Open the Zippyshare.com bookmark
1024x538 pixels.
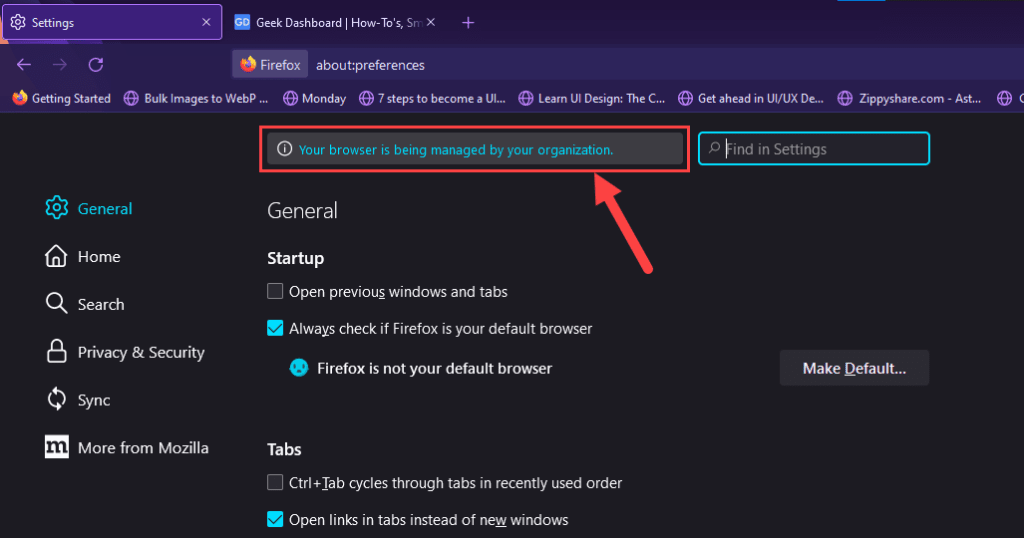click(x=910, y=99)
